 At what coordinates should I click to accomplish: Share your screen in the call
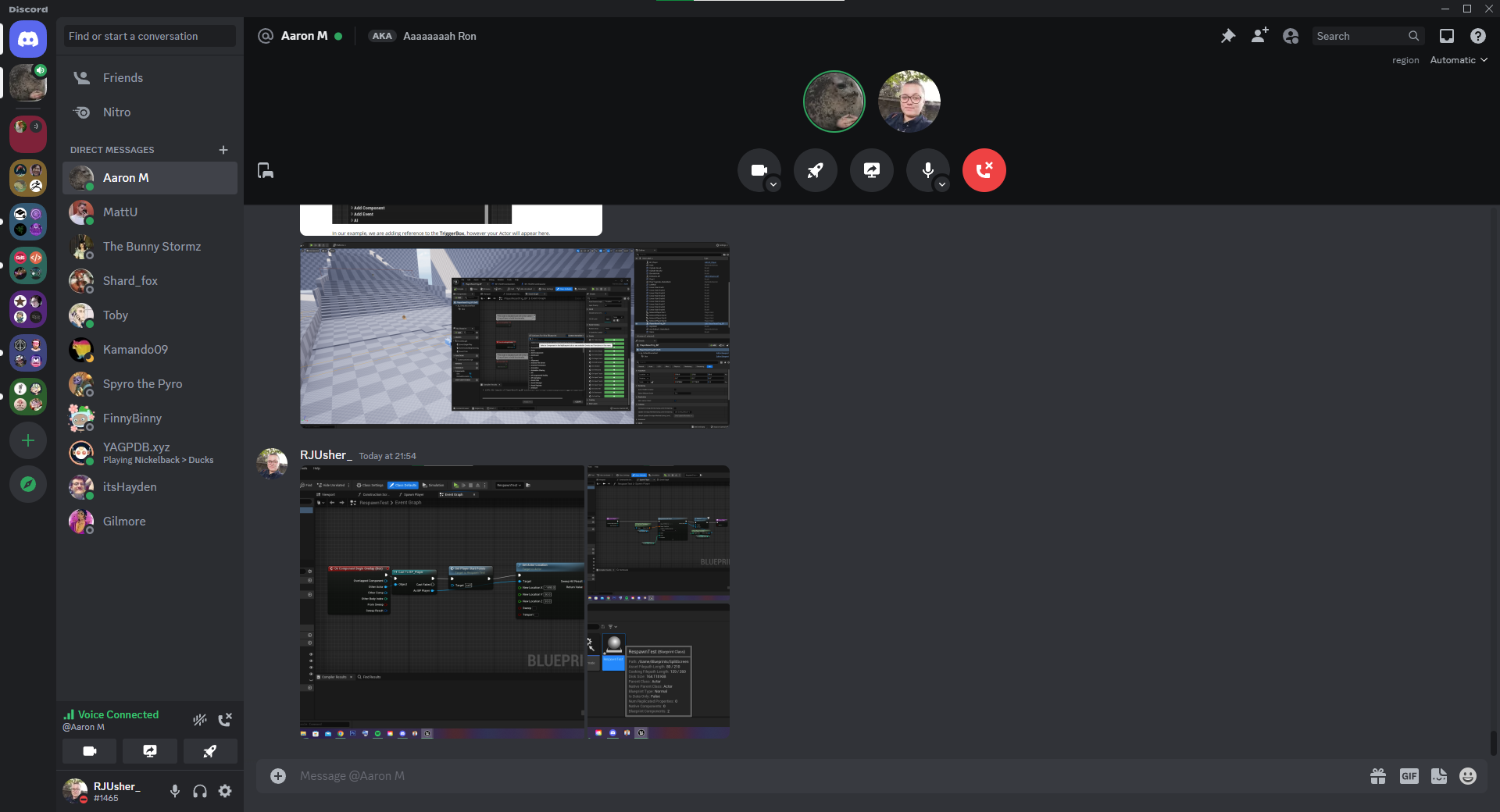pyautogui.click(x=871, y=170)
